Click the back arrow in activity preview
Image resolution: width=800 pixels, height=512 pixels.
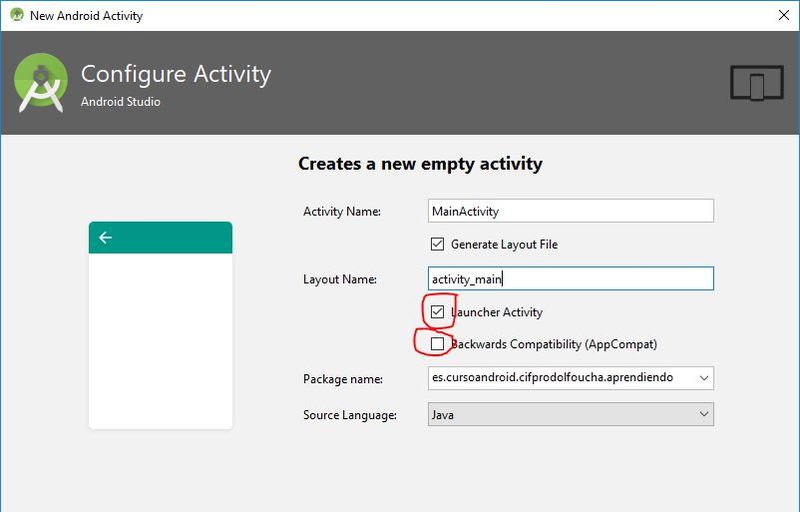(x=106, y=238)
